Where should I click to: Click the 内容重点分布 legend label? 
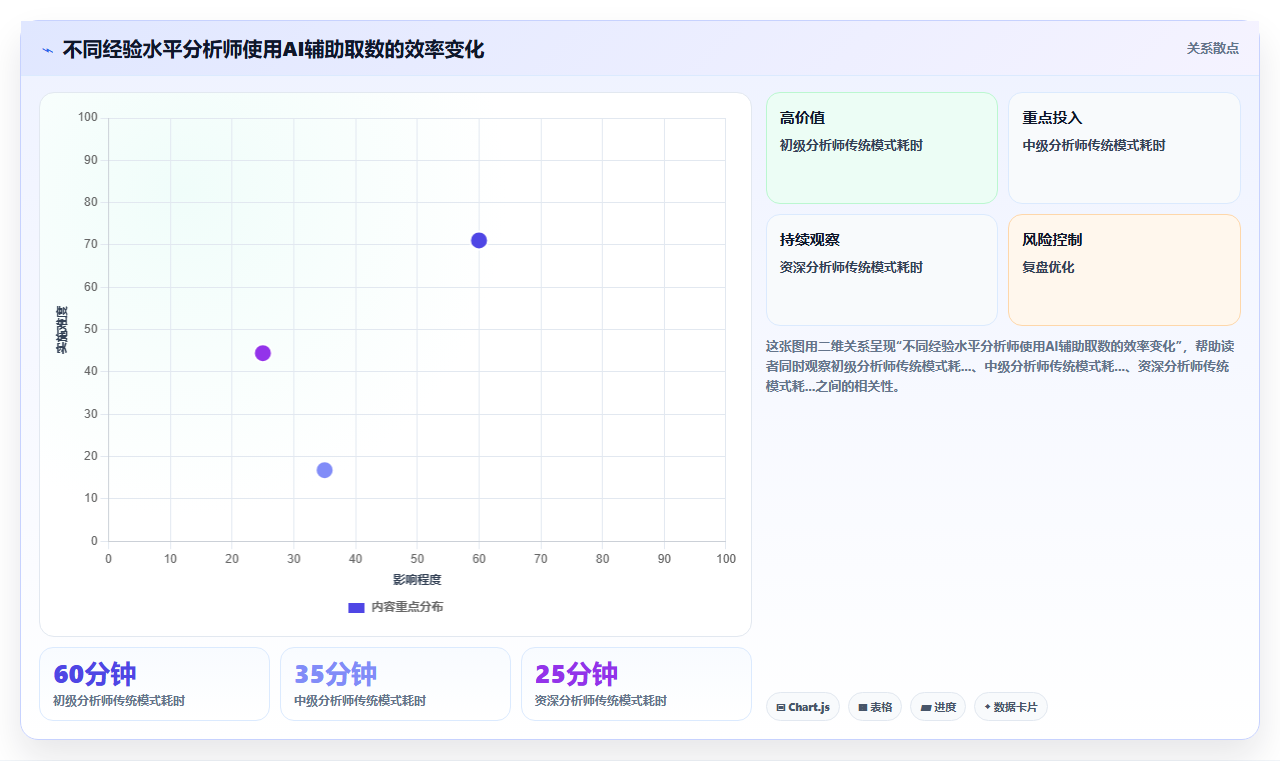(407, 607)
